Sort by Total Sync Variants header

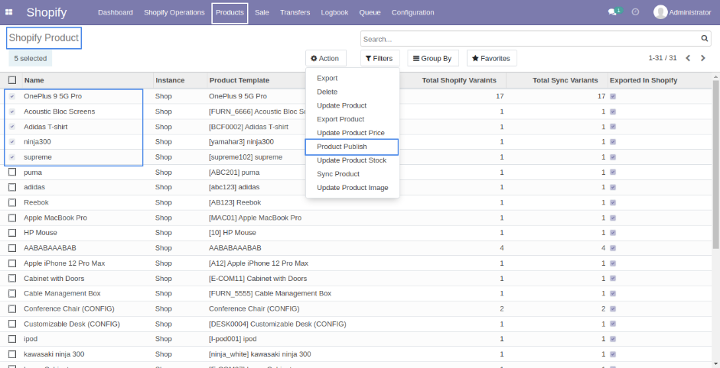click(x=565, y=80)
